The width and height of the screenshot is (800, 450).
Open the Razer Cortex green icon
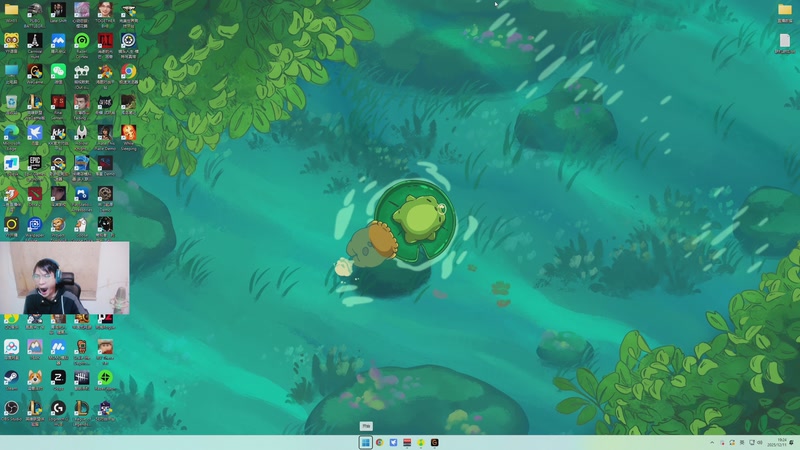(x=82, y=41)
